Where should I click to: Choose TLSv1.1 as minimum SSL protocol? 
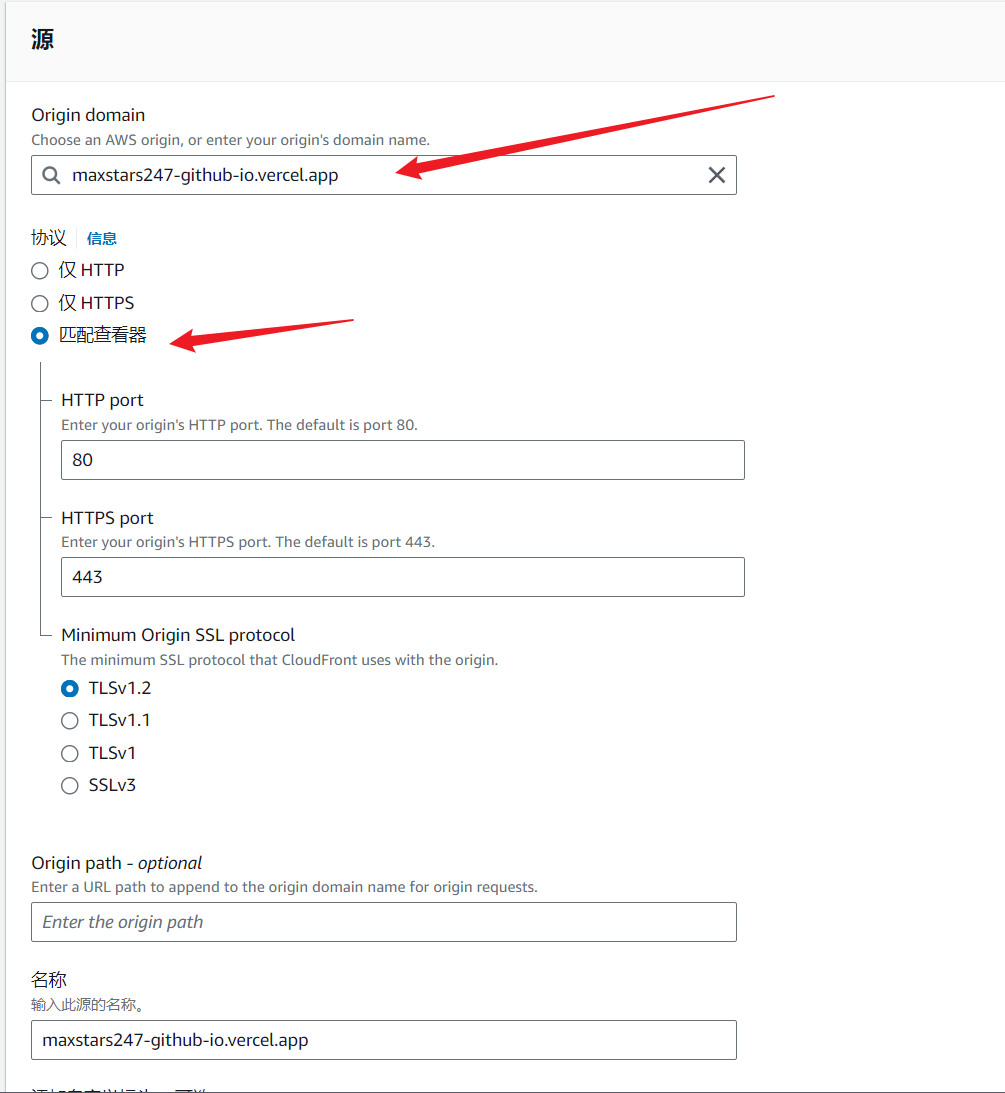tap(70, 720)
